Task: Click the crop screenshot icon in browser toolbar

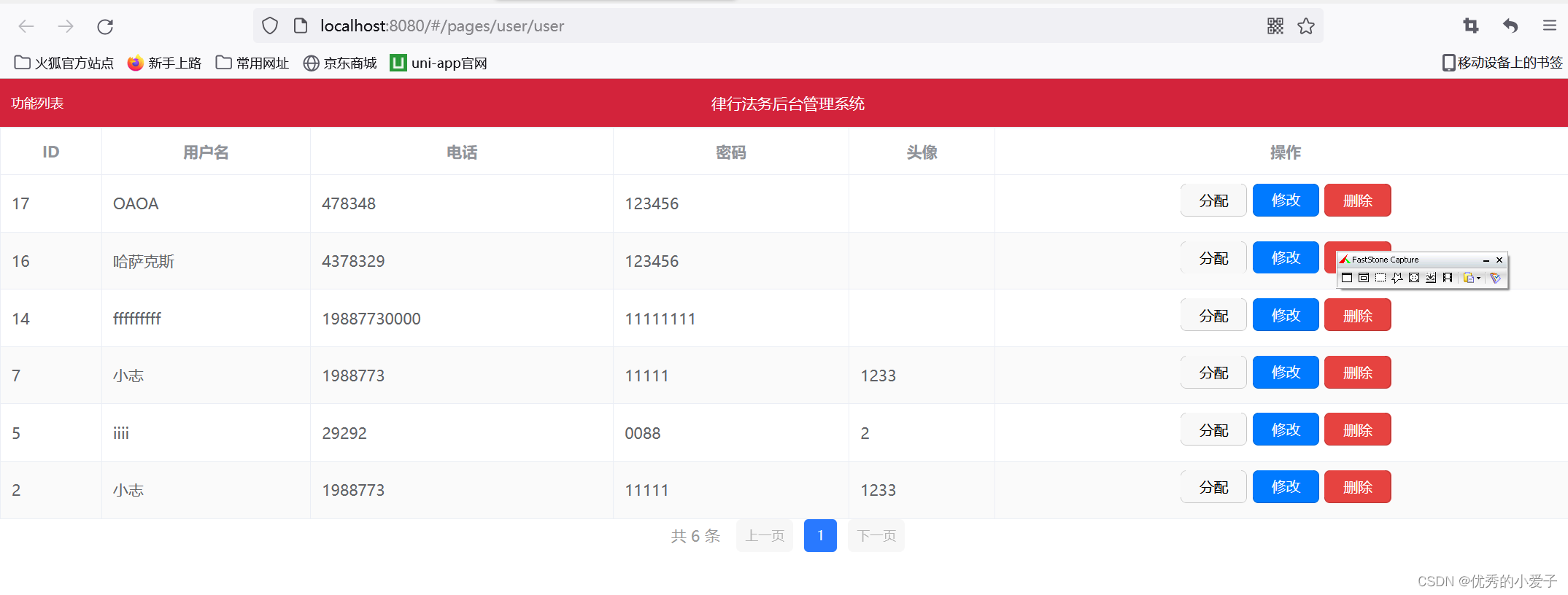Action: click(x=1471, y=26)
